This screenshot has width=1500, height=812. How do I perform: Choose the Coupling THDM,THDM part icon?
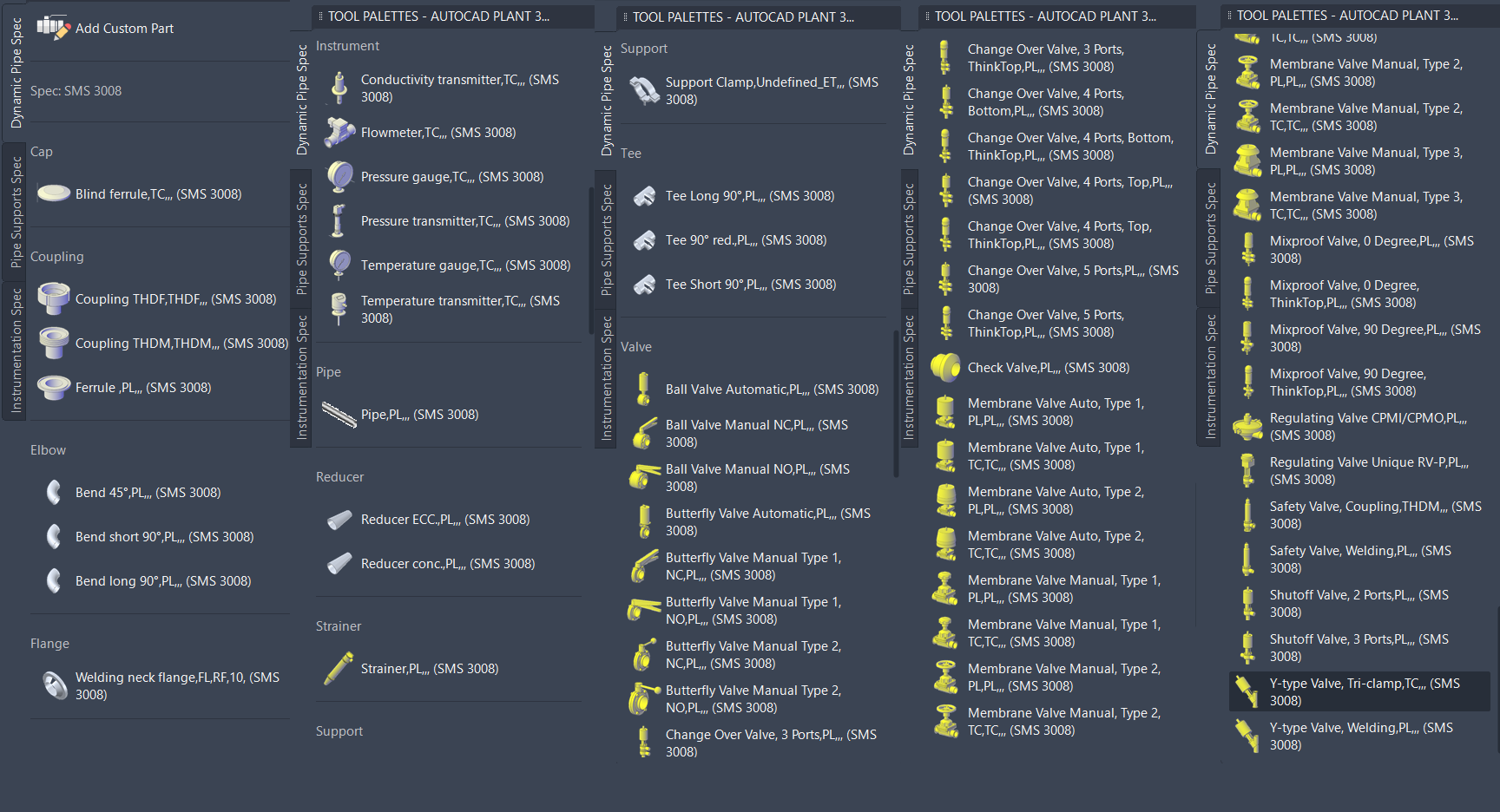(x=54, y=343)
